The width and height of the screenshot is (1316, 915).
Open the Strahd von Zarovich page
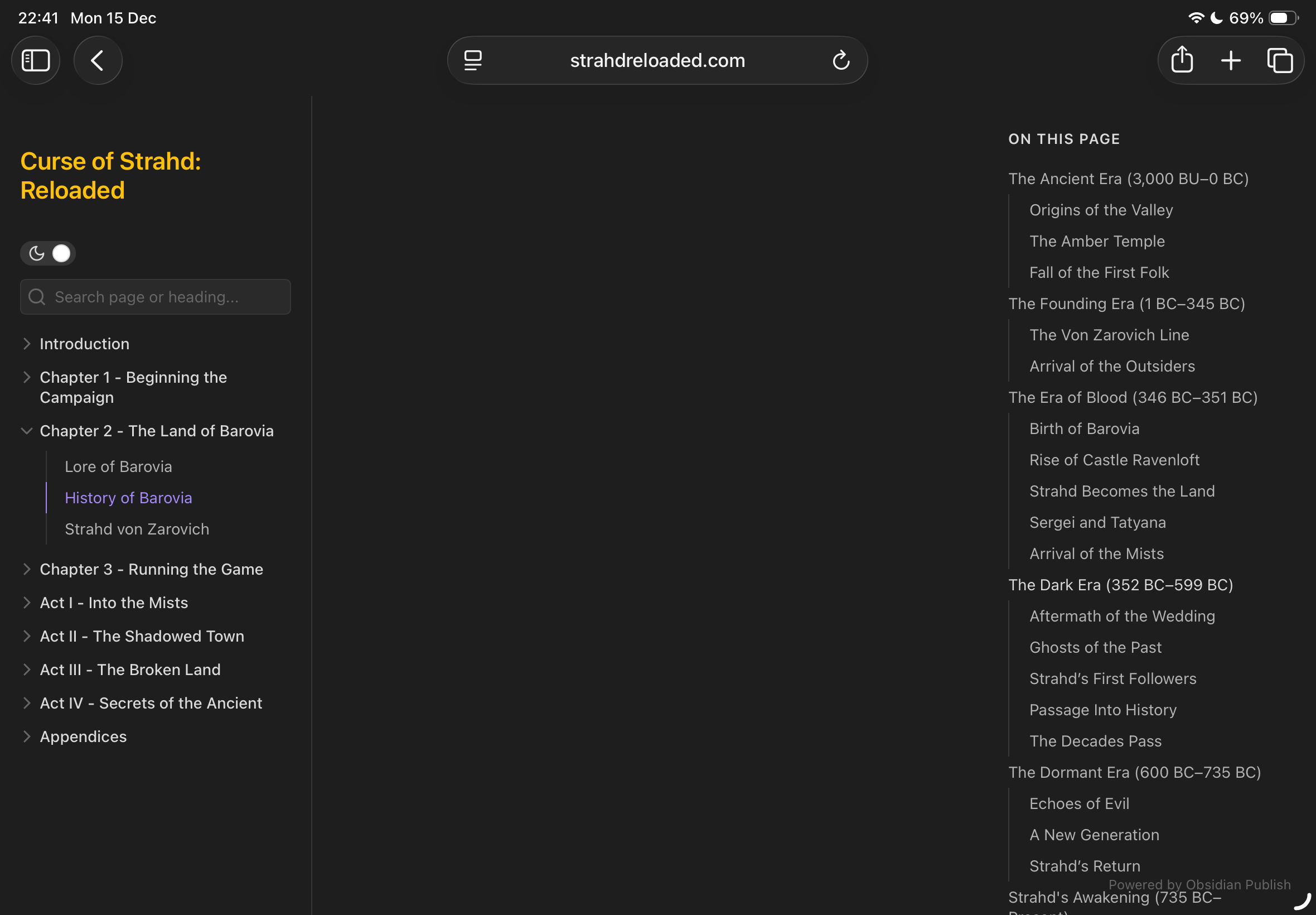point(137,529)
